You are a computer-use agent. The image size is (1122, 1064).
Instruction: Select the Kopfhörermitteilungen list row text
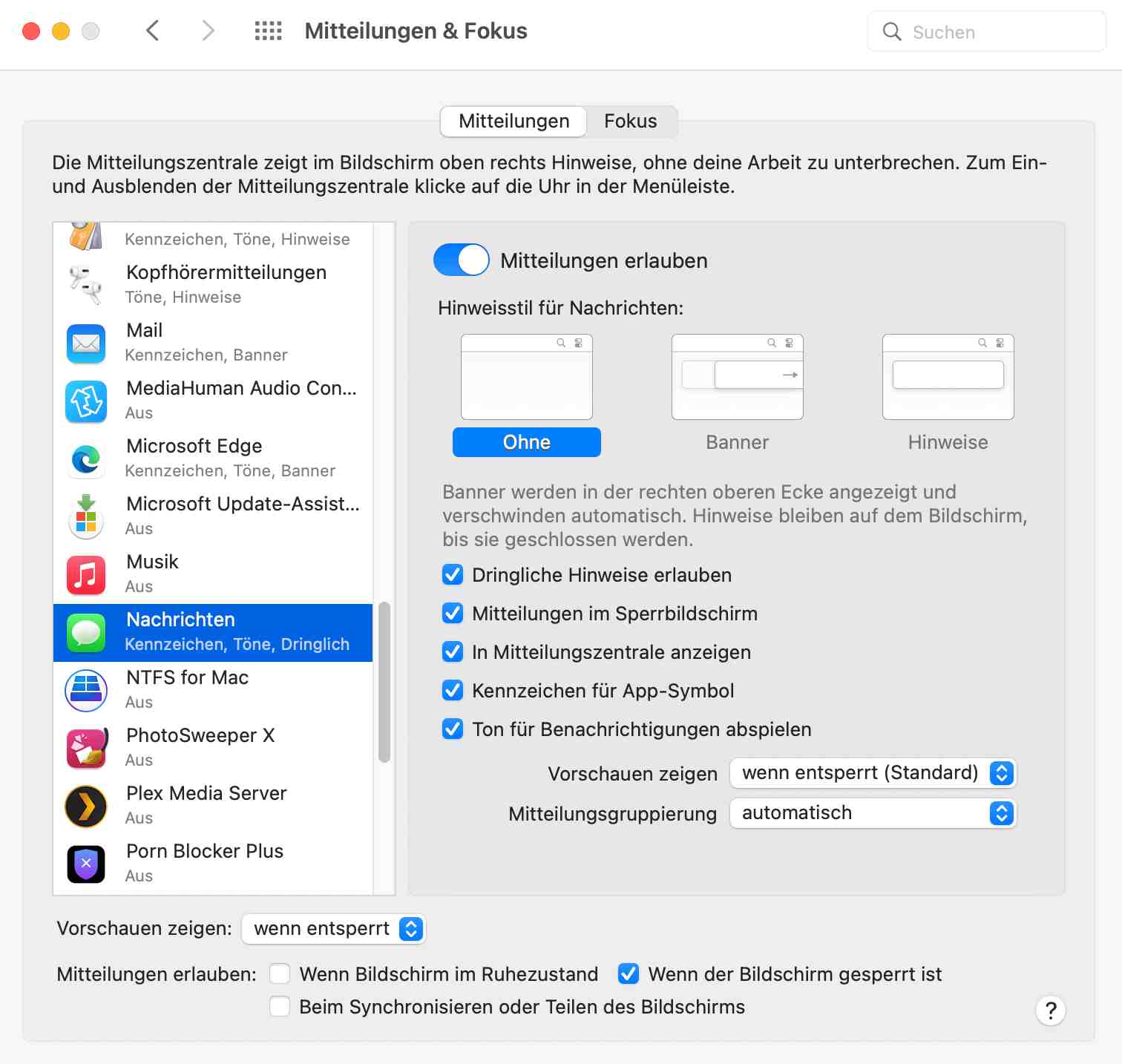click(226, 272)
